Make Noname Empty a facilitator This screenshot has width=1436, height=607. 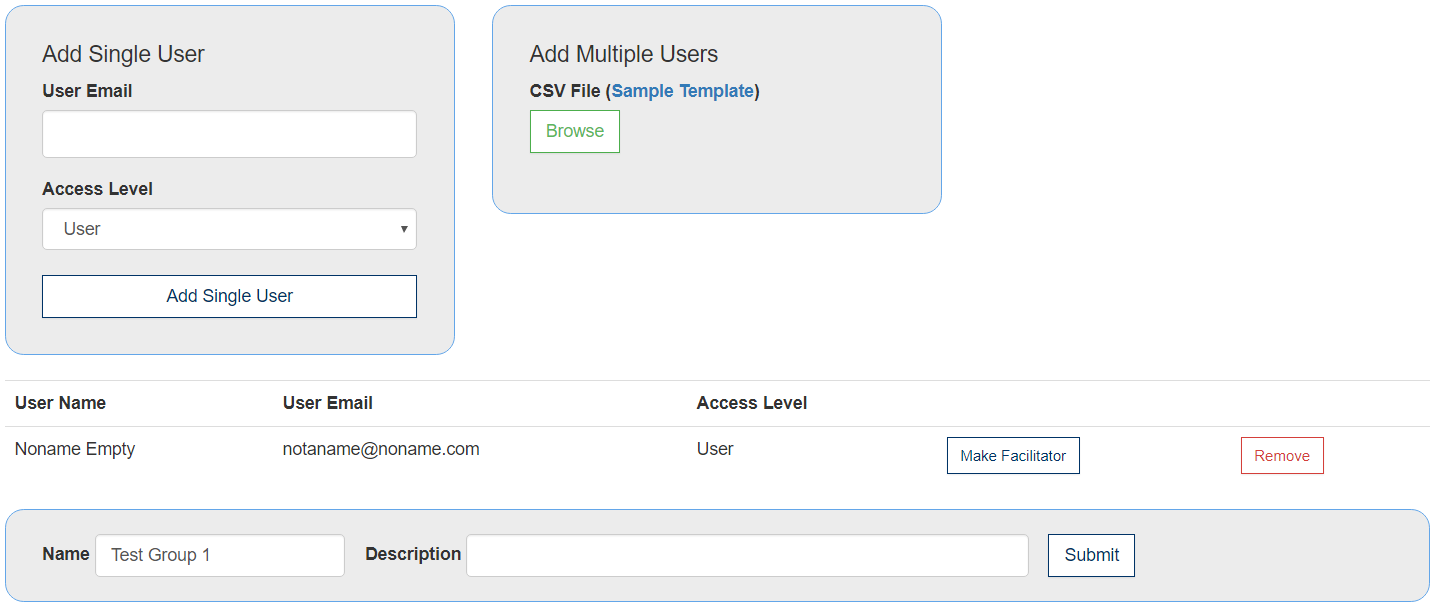(x=1013, y=455)
